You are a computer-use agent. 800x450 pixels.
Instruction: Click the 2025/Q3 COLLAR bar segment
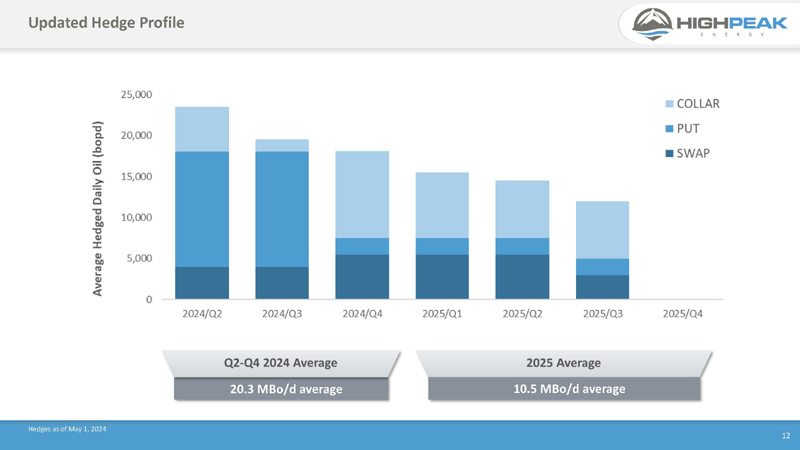(602, 230)
